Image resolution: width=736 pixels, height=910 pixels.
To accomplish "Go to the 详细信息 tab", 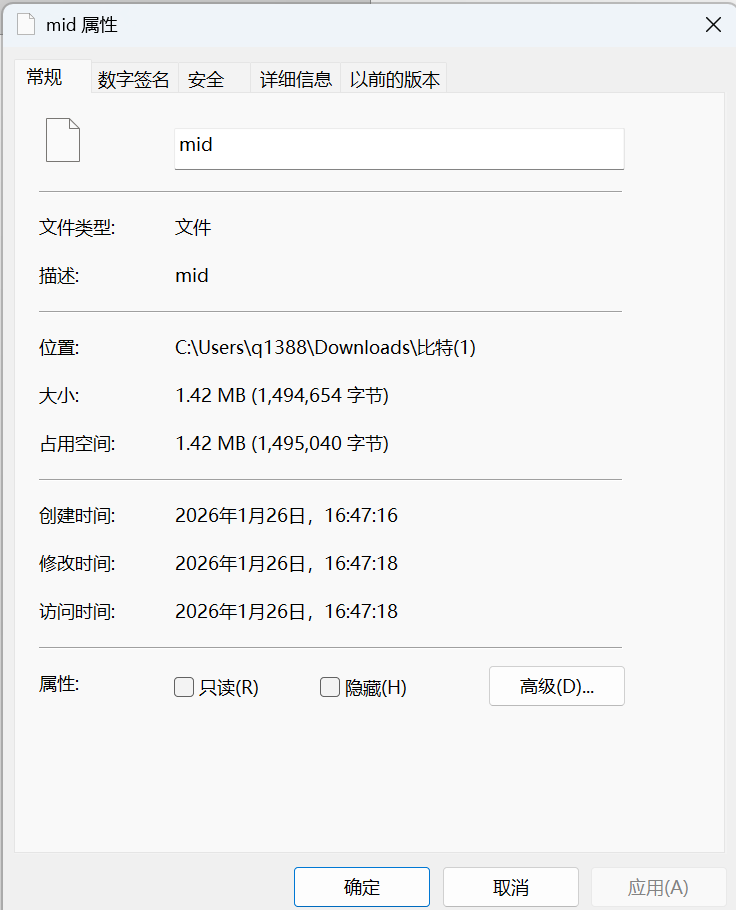I will click(x=296, y=80).
